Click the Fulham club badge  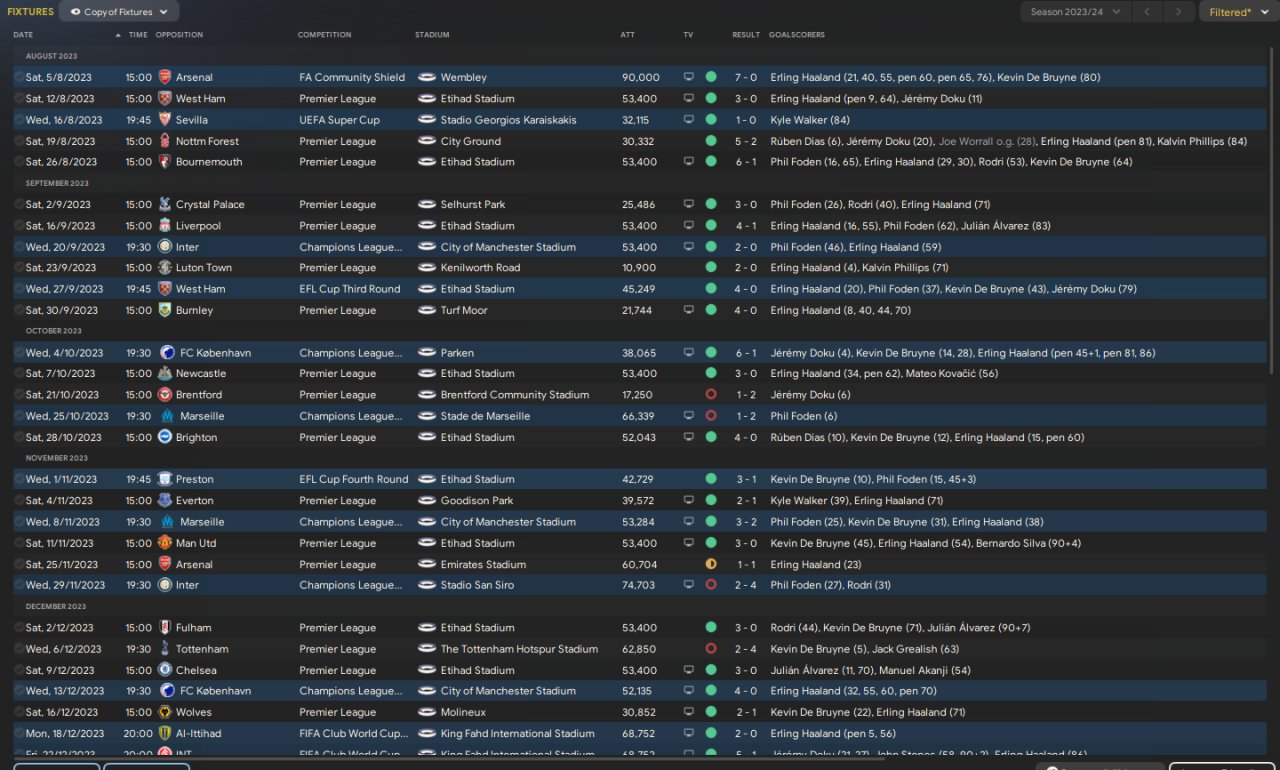[165, 628]
